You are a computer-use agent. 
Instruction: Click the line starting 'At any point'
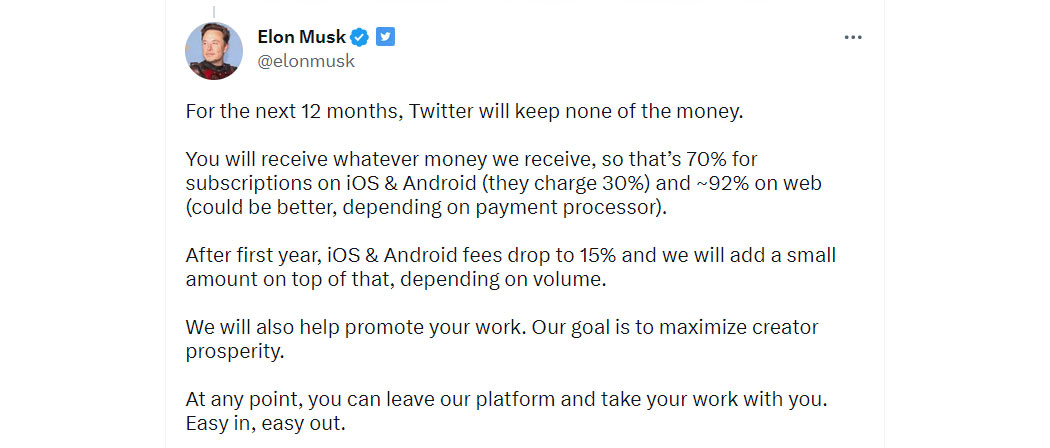(507, 400)
